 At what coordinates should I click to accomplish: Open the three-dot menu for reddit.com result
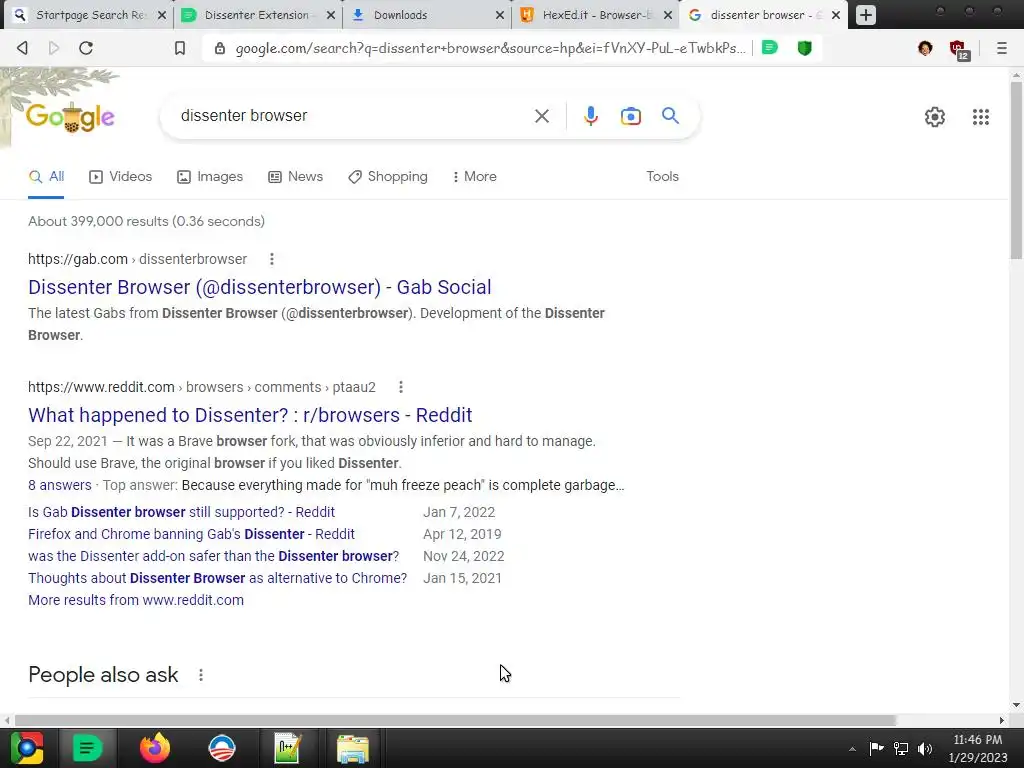[400, 387]
